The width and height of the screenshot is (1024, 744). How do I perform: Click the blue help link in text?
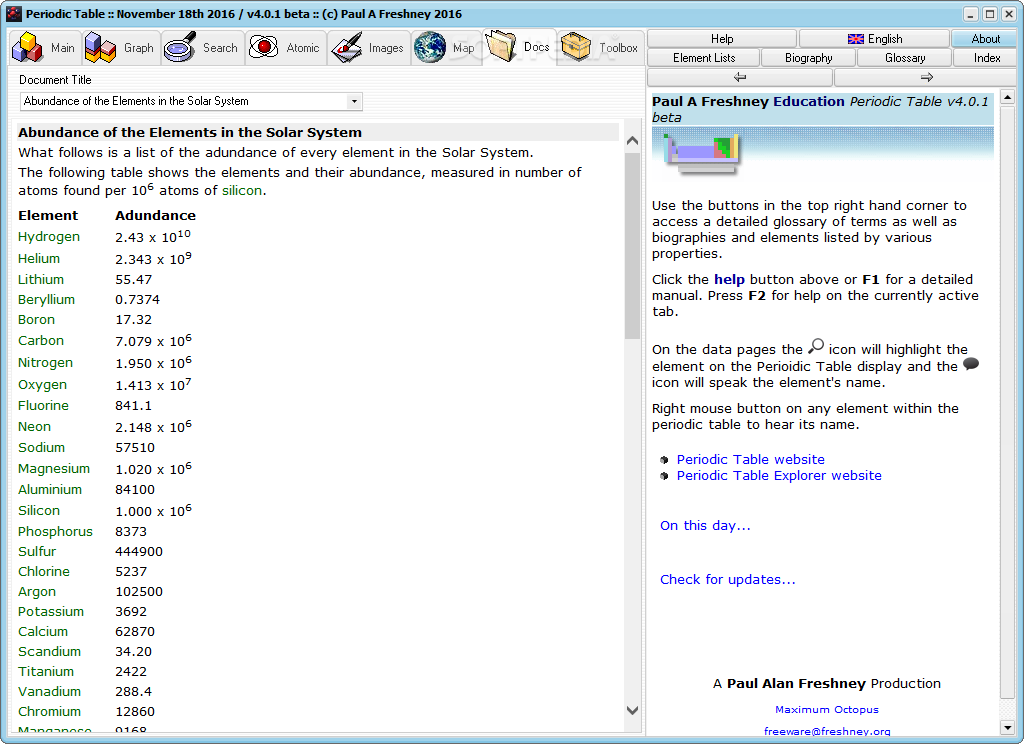(729, 280)
